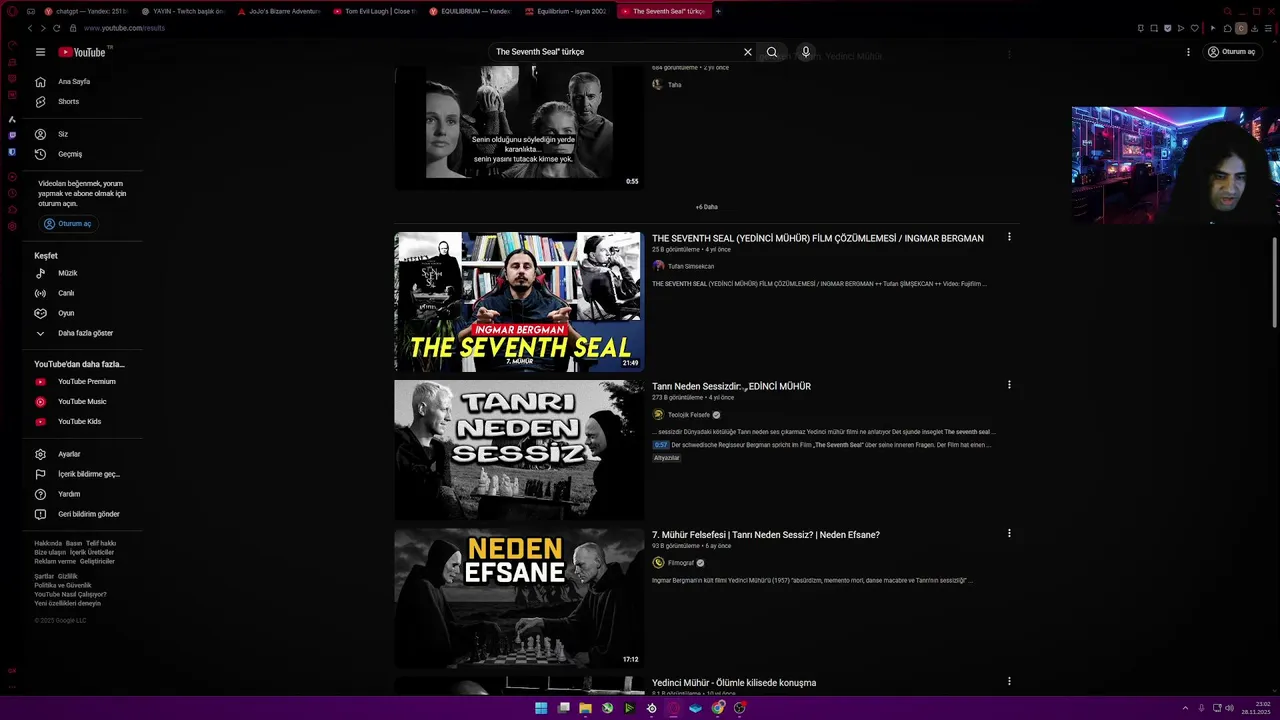Open options for THE SEVENTH SEAL FİLM ÇÖZÜMLEMESİ
The height and width of the screenshot is (720, 1280).
[x=1009, y=237]
